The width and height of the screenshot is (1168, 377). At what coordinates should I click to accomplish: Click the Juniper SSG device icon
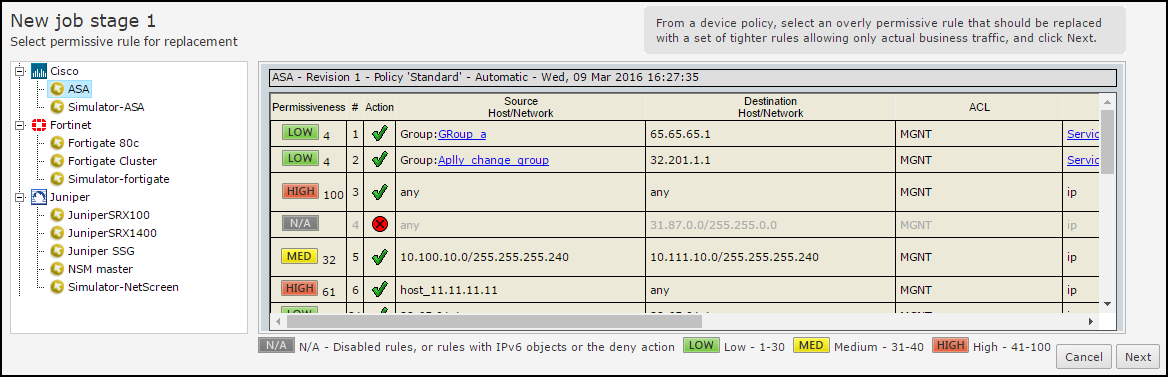point(57,251)
